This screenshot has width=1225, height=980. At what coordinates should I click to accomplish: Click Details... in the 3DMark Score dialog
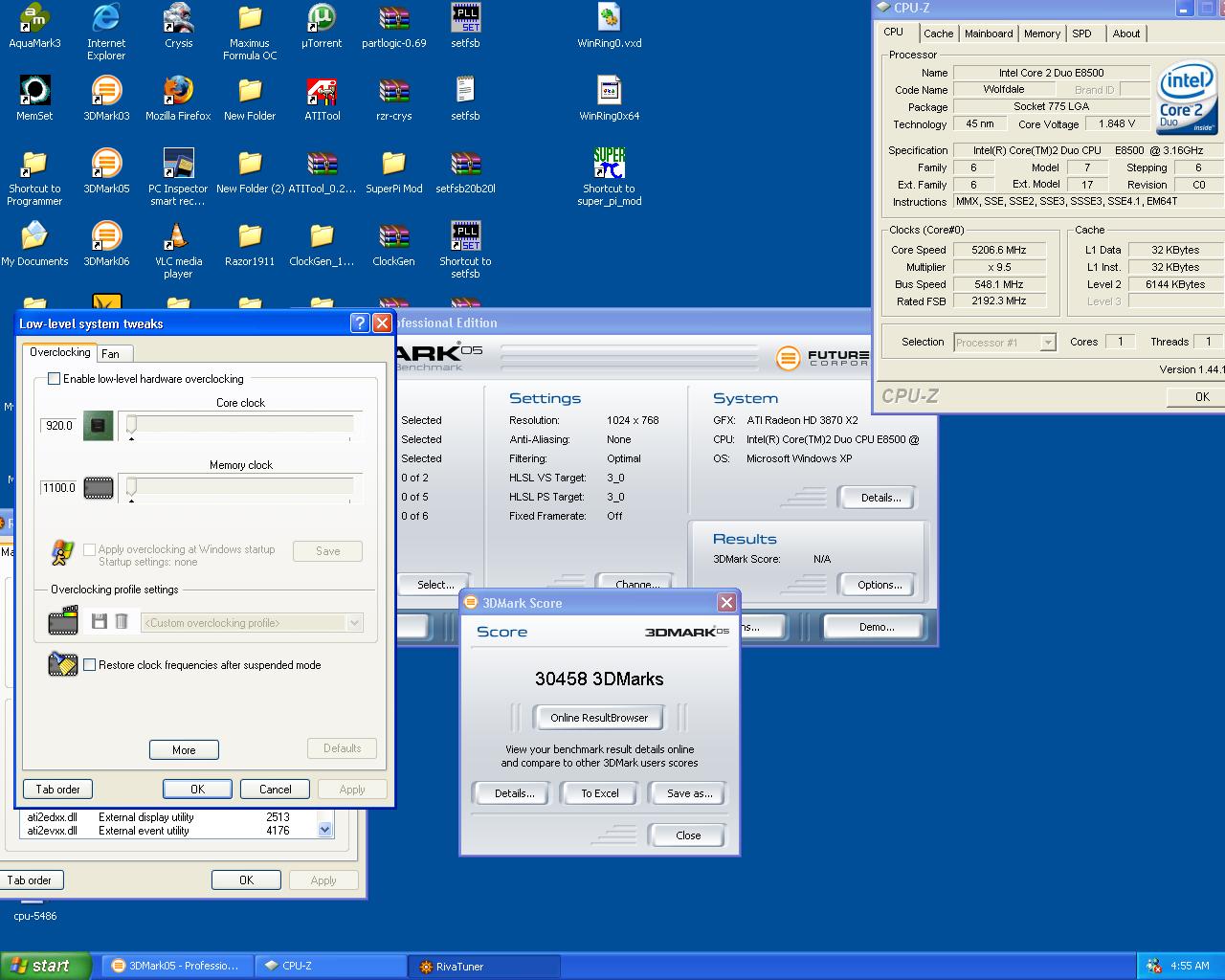click(x=514, y=793)
